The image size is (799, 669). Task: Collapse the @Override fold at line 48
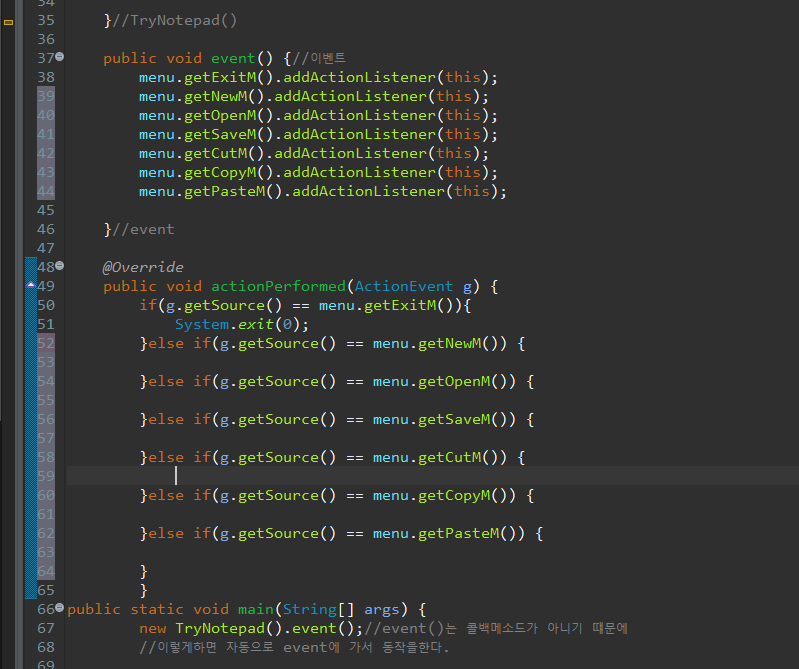coord(60,265)
